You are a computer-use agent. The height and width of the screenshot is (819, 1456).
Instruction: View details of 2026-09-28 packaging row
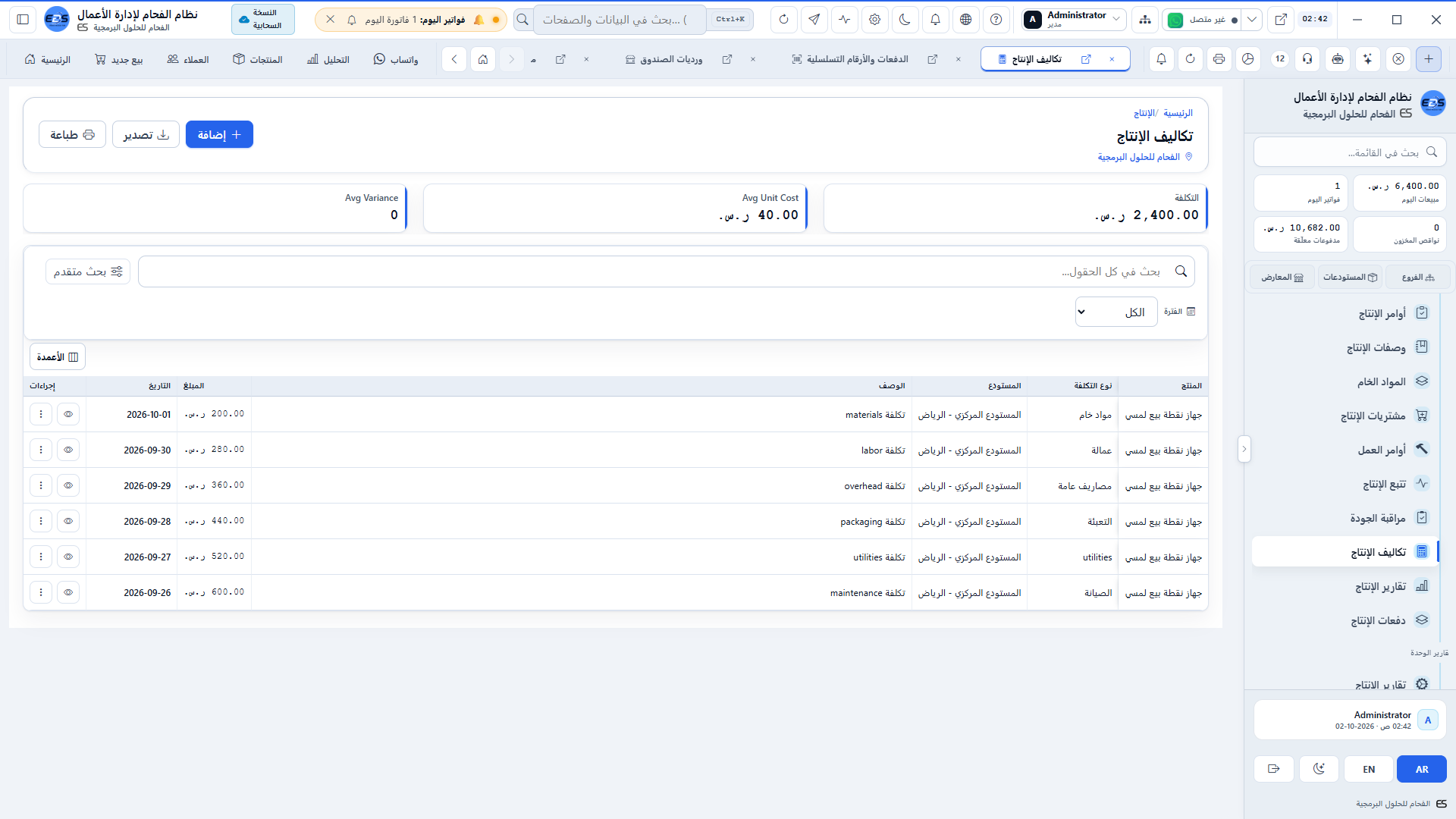pos(68,522)
